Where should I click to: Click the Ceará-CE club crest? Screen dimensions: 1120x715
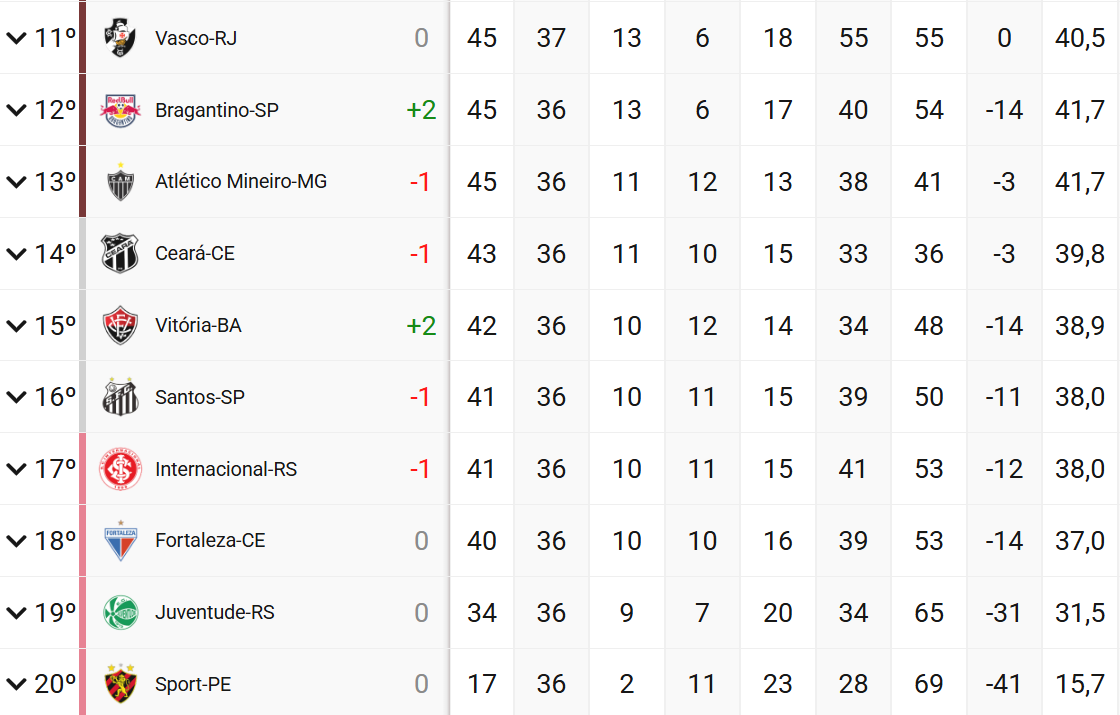point(120,254)
